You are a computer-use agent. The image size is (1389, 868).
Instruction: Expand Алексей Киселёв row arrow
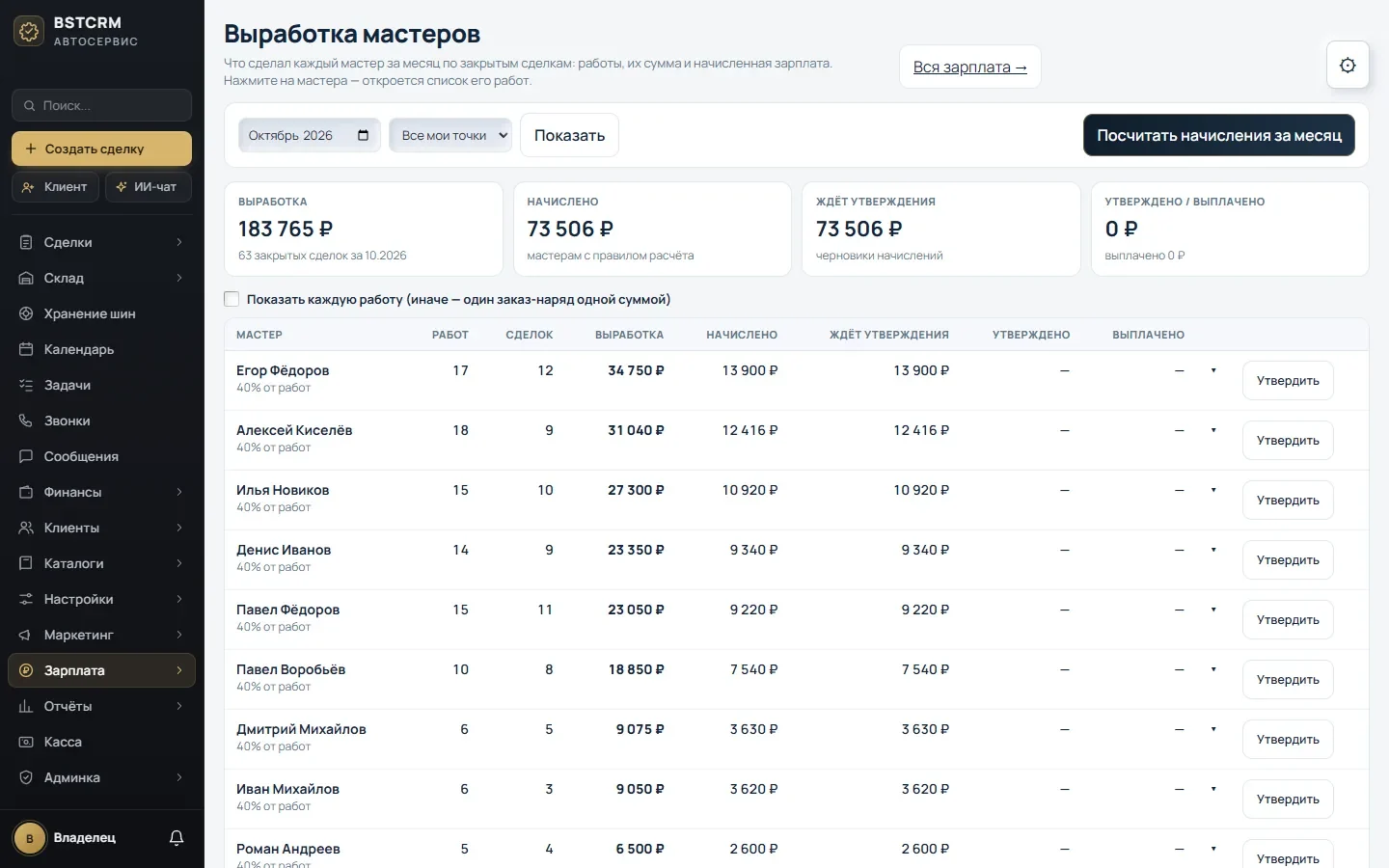point(1213,430)
